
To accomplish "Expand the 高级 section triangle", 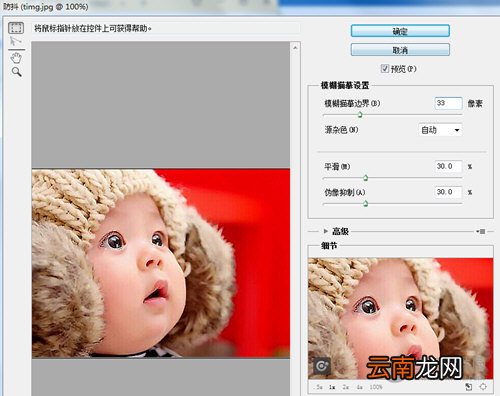I will [x=326, y=231].
